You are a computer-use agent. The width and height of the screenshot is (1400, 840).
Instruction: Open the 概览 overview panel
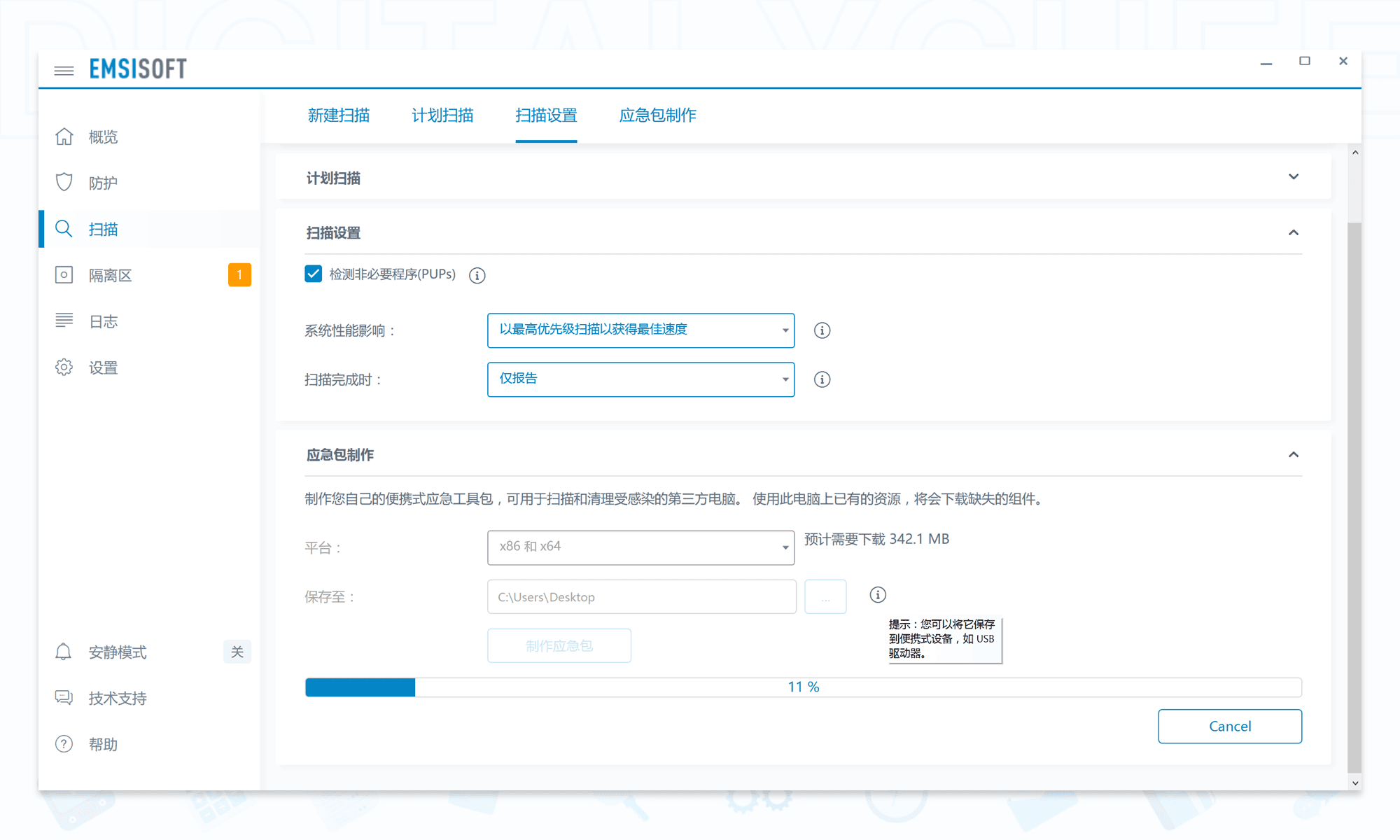[103, 136]
